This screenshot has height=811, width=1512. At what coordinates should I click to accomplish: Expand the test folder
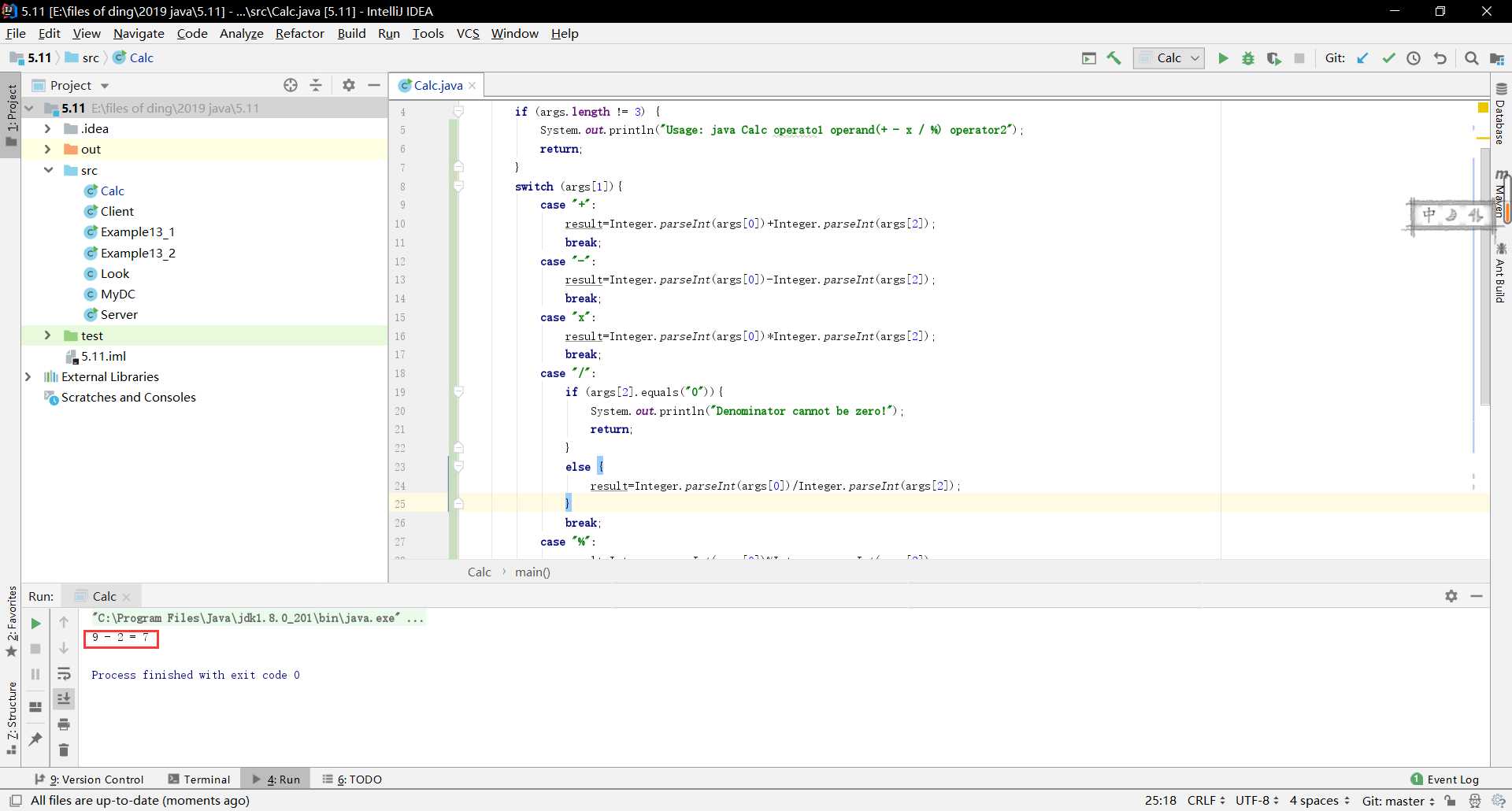[x=47, y=335]
